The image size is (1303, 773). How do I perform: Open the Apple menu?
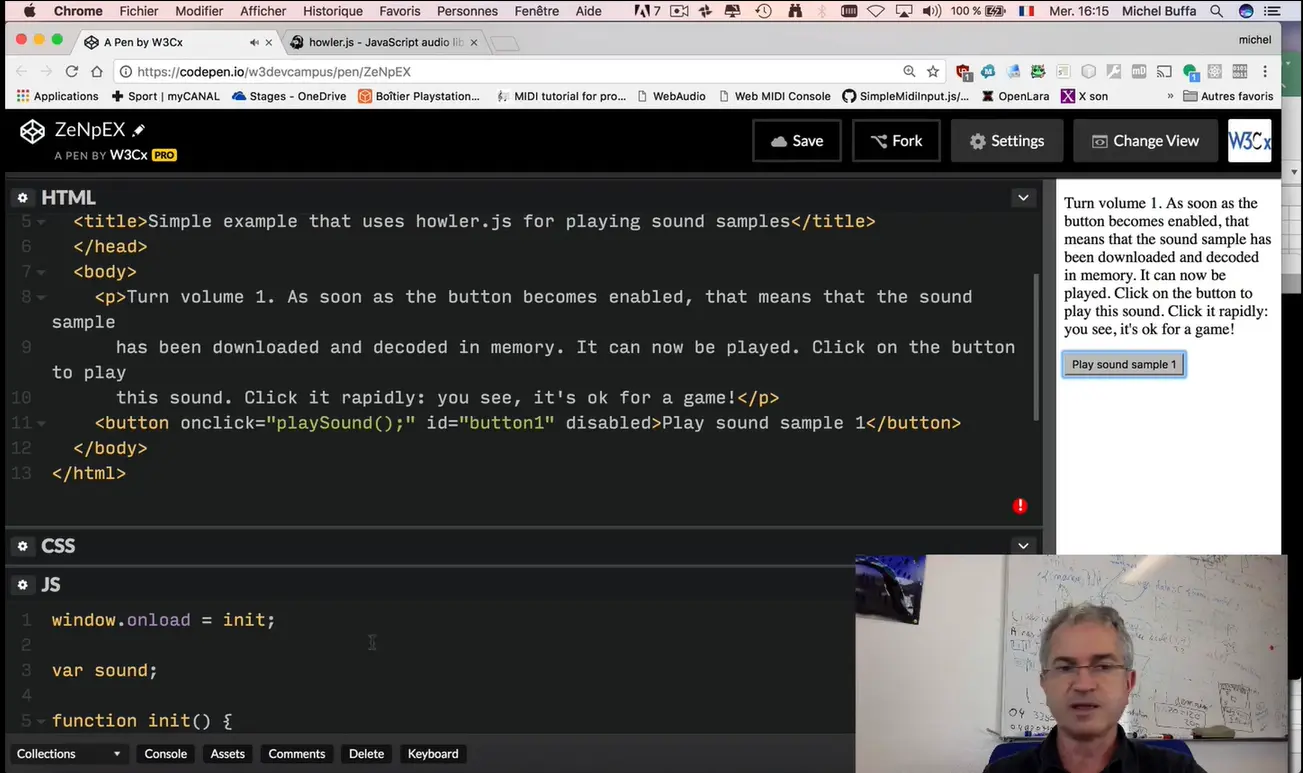29,11
